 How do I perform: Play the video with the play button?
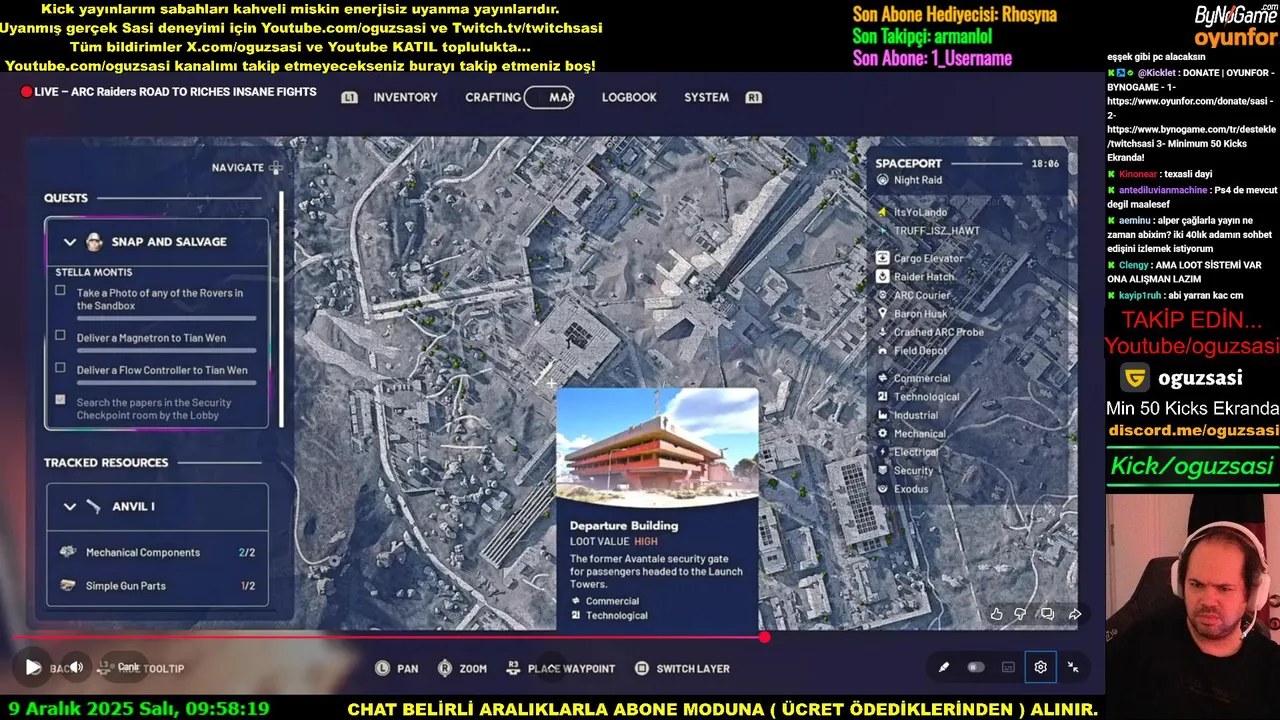[x=33, y=667]
